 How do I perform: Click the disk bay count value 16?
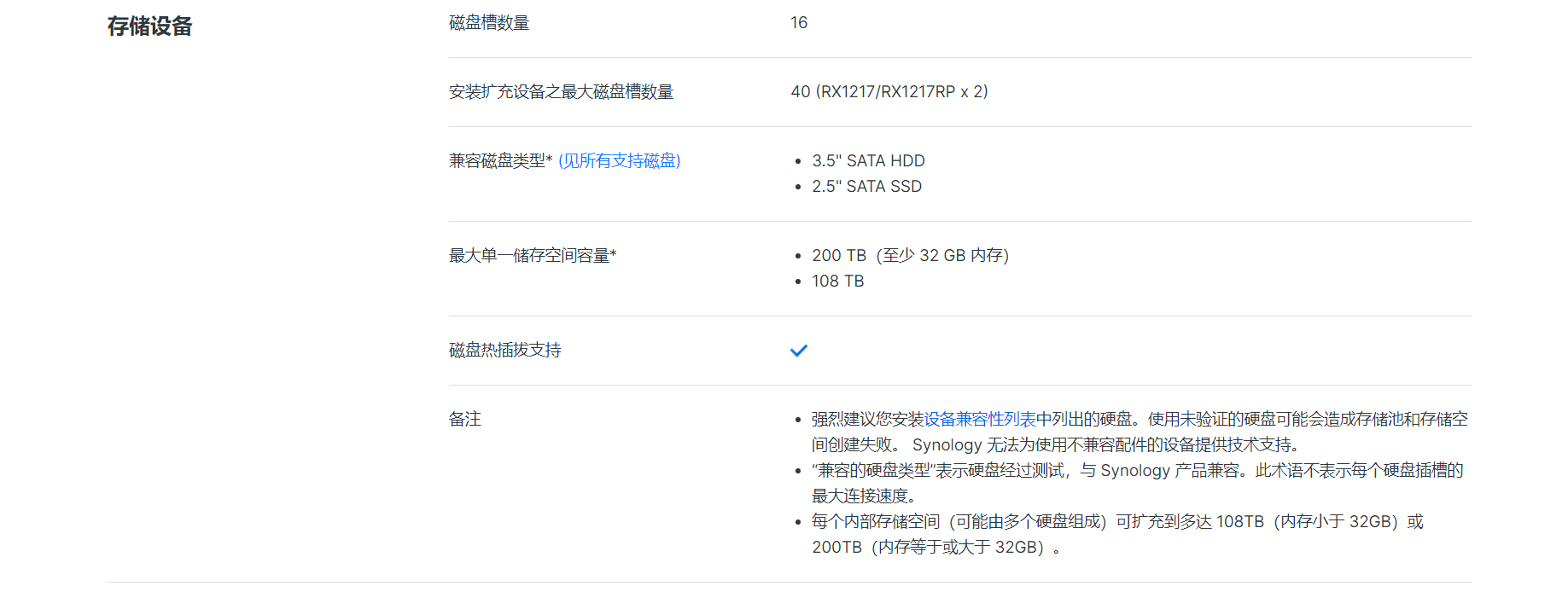[x=799, y=23]
